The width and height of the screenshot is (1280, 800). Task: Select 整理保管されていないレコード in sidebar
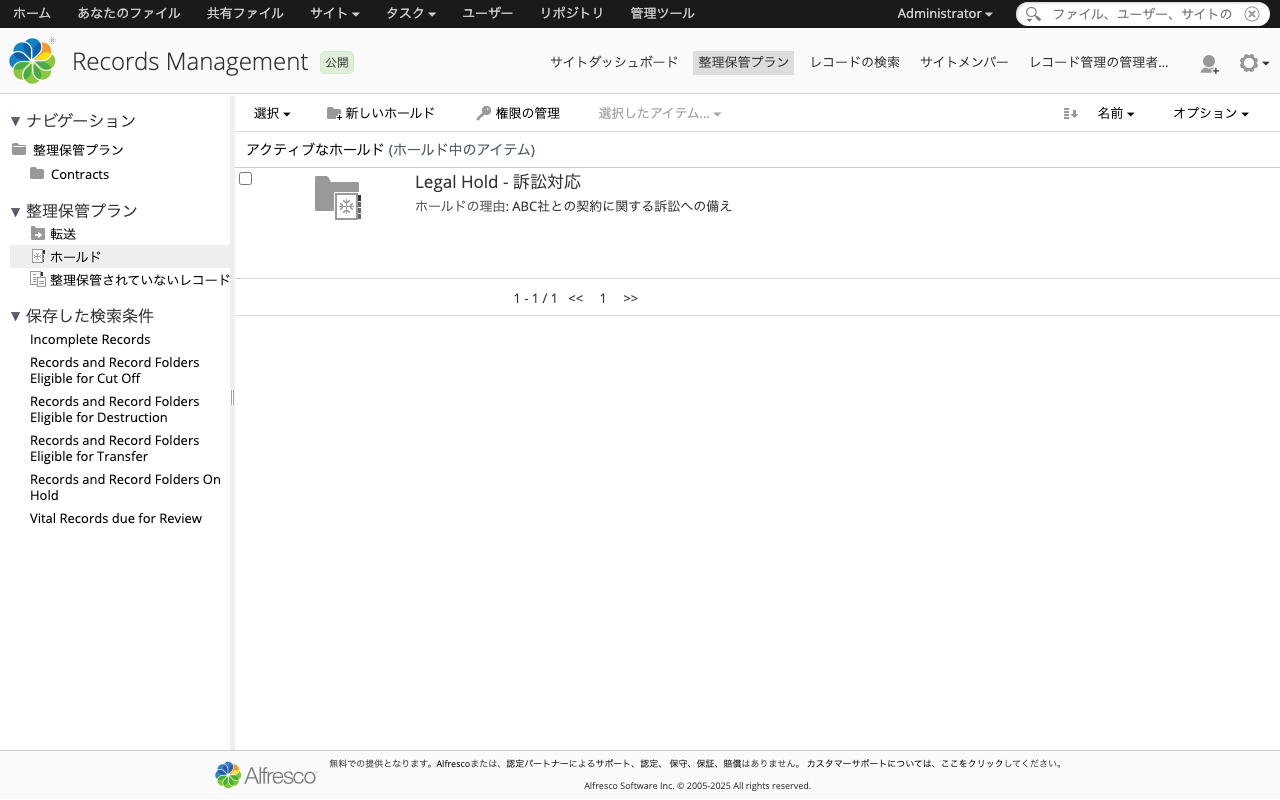[140, 280]
